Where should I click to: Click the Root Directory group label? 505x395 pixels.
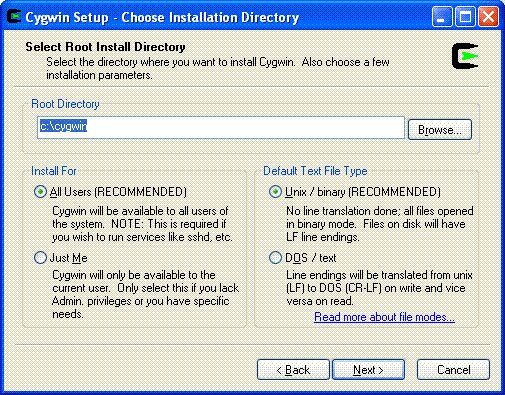[x=65, y=104]
